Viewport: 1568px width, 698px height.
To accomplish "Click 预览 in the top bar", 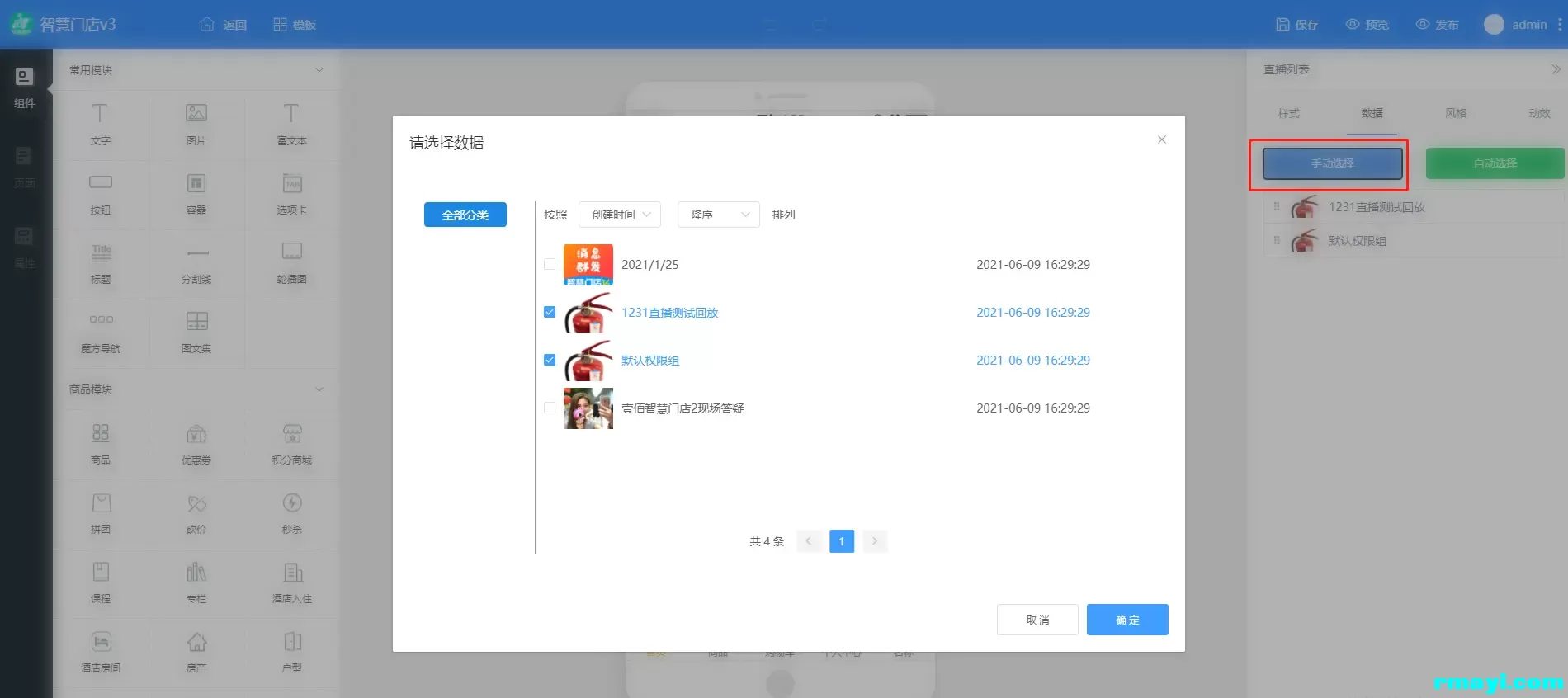I will 1367,25.
